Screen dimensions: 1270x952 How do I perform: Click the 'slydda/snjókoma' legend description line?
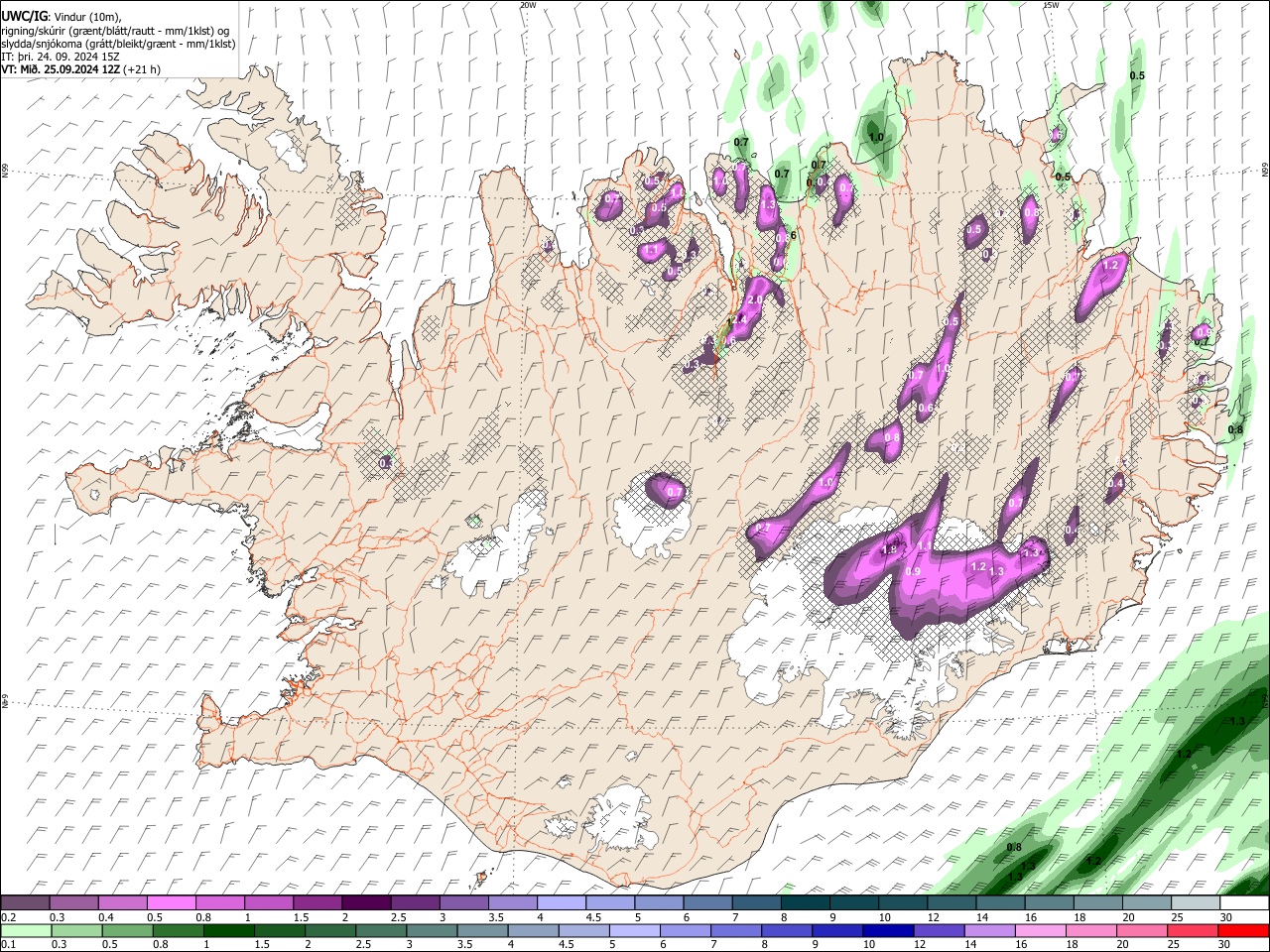(118, 44)
